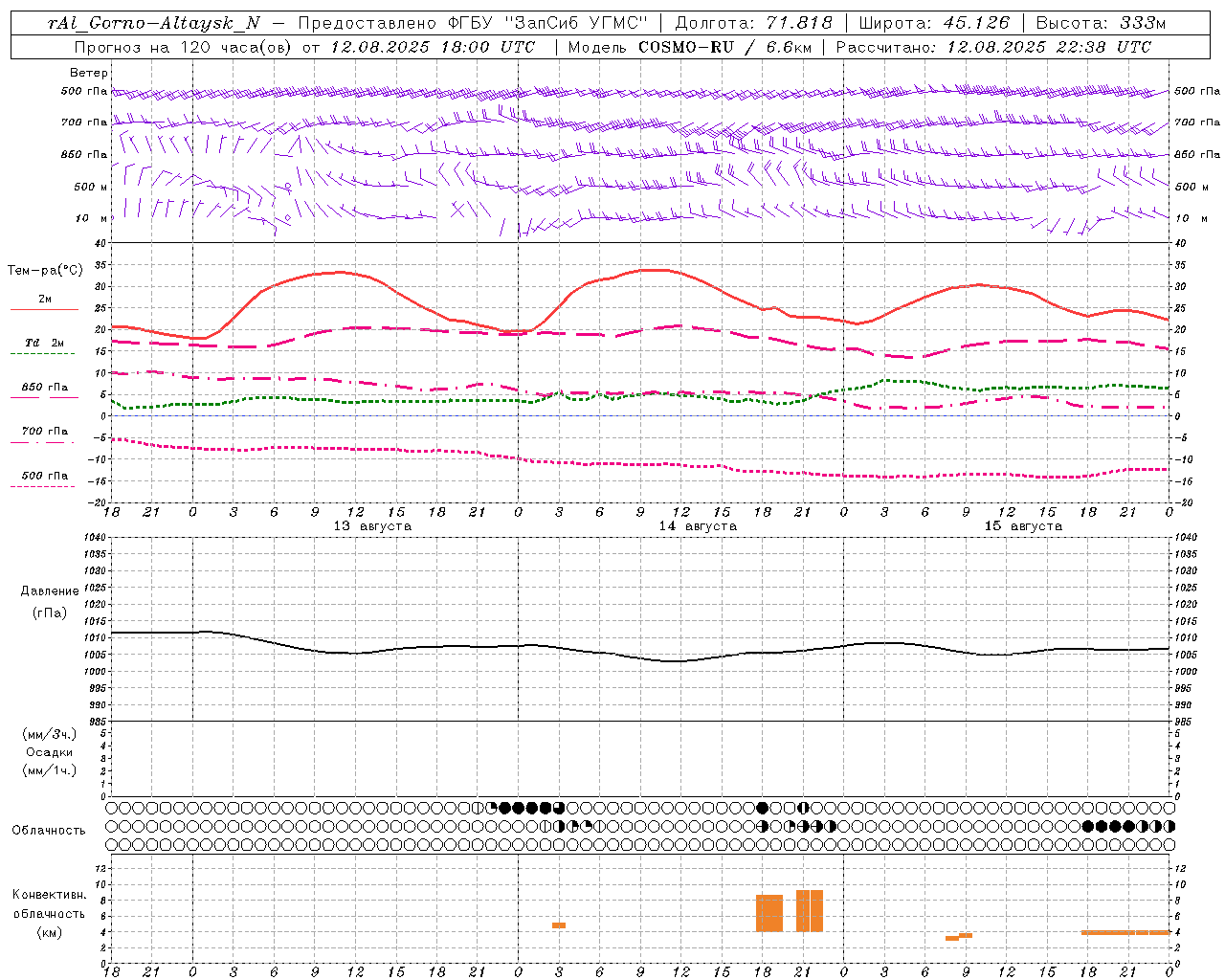The image size is (1225, 980).
Task: Click the red line swatch under "2м"
Action: (44, 310)
